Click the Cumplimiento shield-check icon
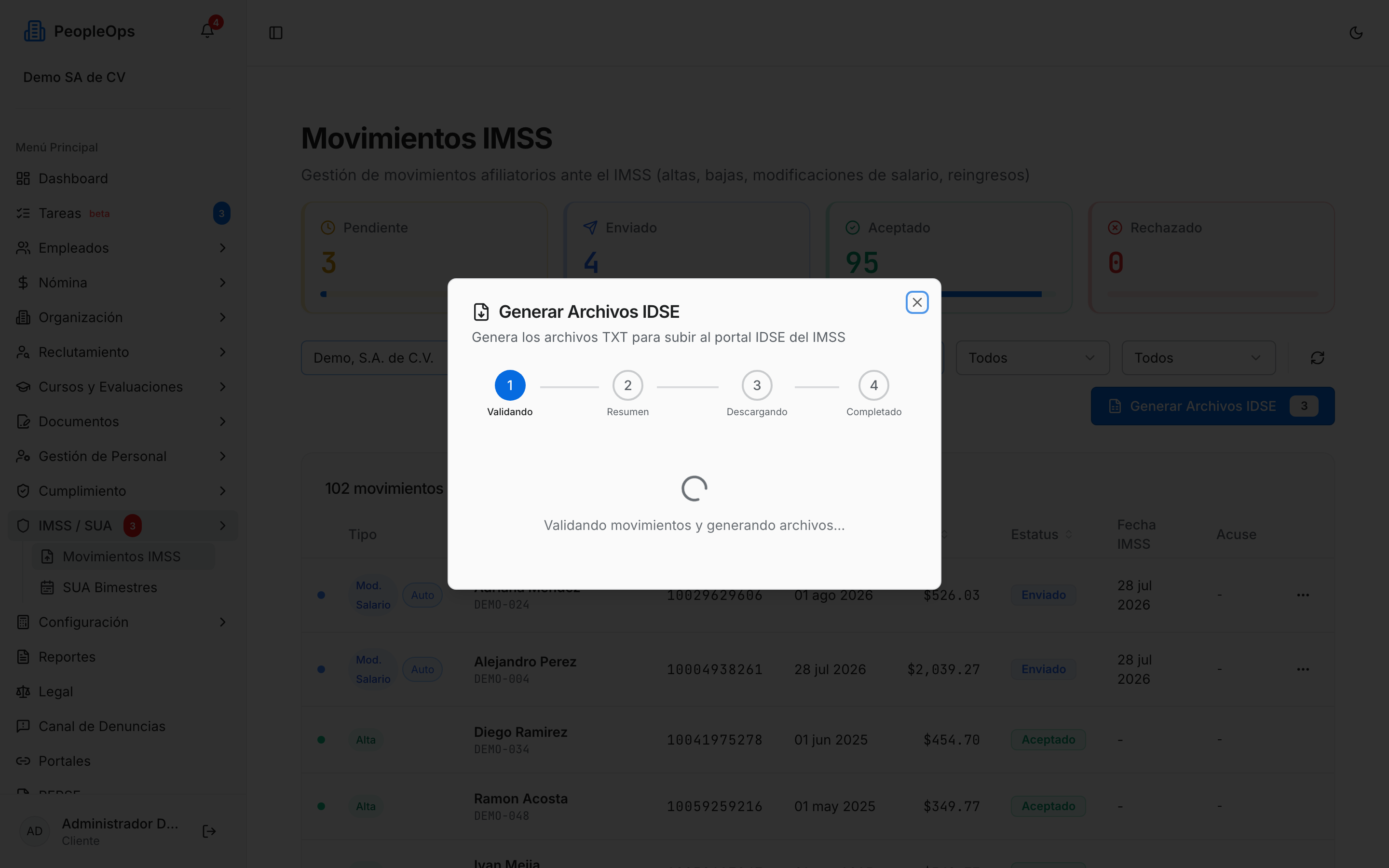The image size is (1389, 868). tap(23, 491)
